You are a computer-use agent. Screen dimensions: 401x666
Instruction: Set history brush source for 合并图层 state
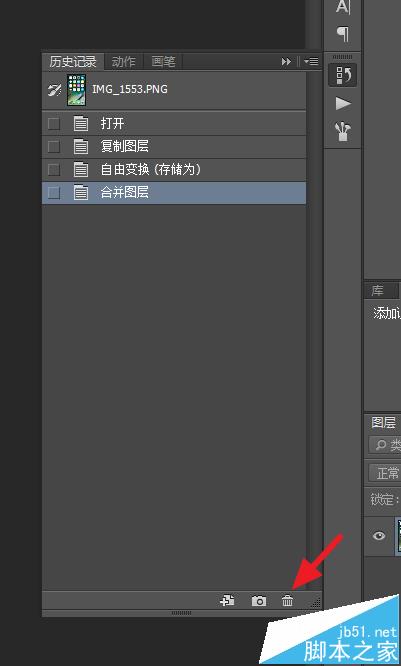click(54, 193)
